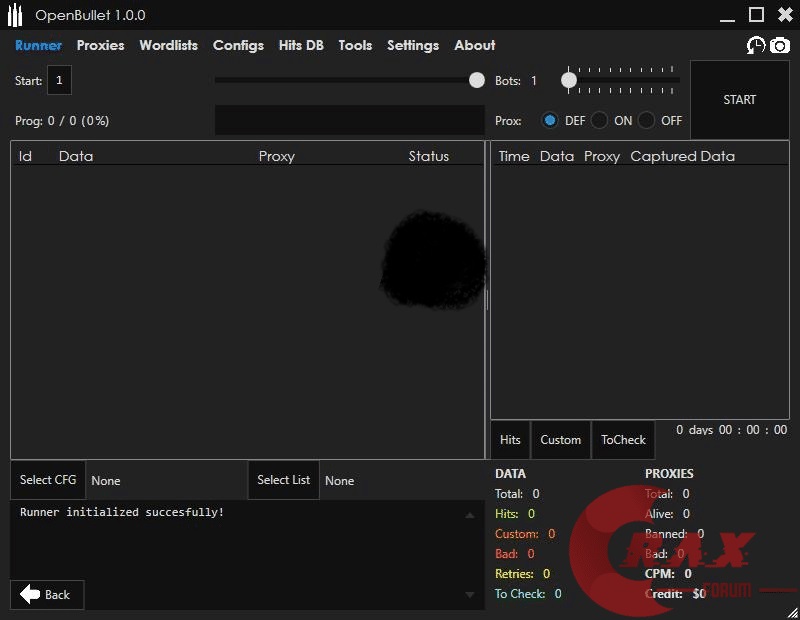Click the 'CPM: 0' statistic
800x620 pixels.
(668, 574)
